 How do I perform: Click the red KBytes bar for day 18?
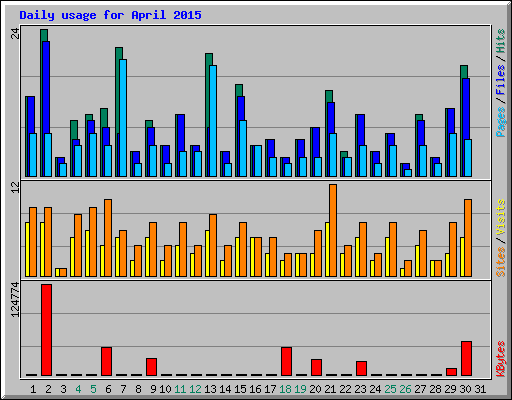tap(286, 361)
